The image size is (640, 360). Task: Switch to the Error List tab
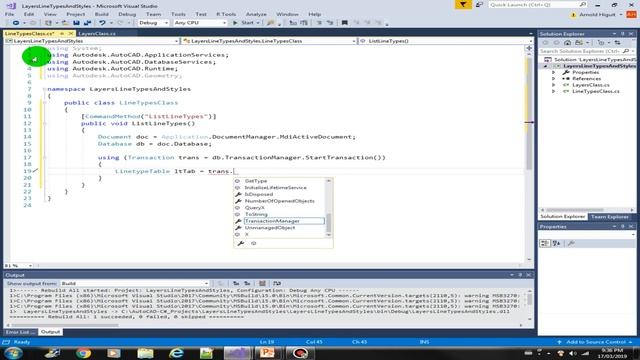[20, 332]
